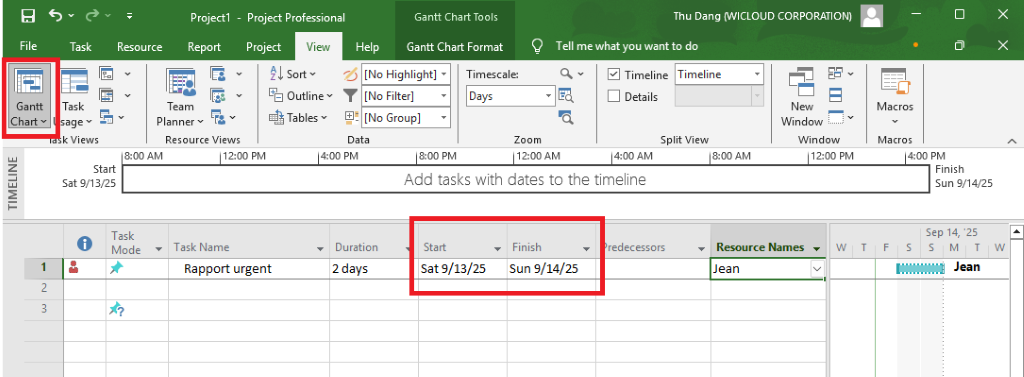The height and width of the screenshot is (377, 1024).
Task: Open the Outline menu
Action: coord(300,95)
